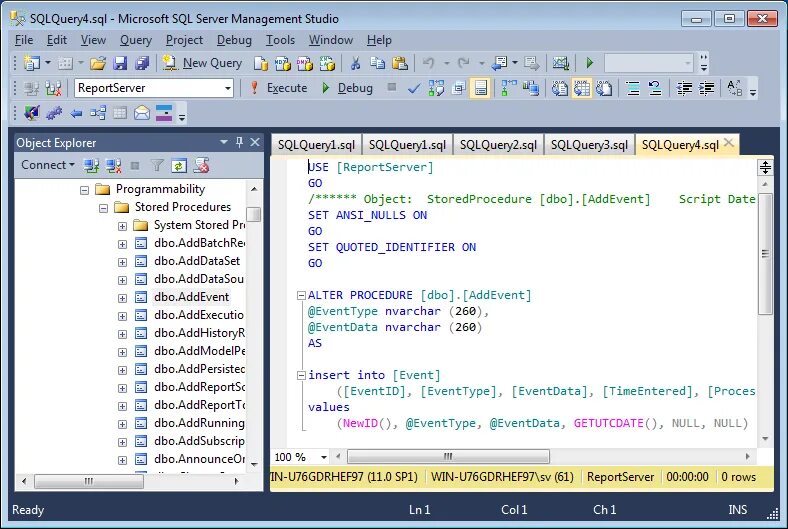Toggle IntelliSense Enabled button
788x529 pixels.
pyautogui.click(x=480, y=88)
